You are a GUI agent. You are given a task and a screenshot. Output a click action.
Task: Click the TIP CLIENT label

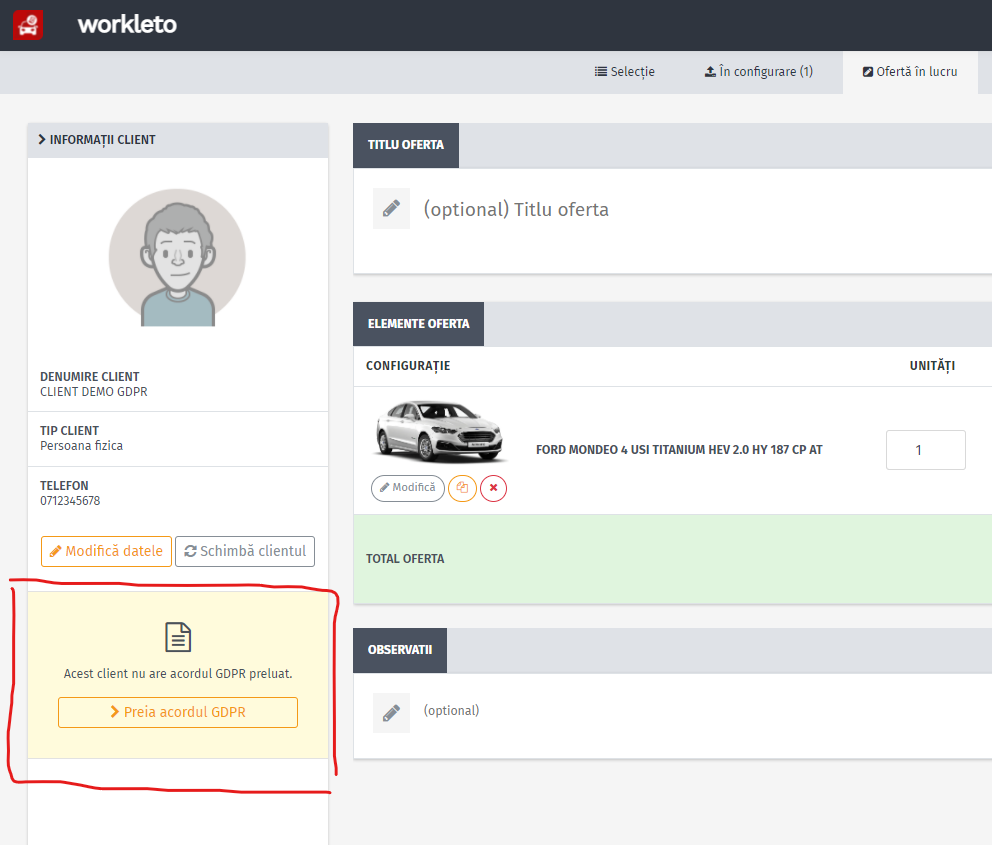pyautogui.click(x=70, y=431)
